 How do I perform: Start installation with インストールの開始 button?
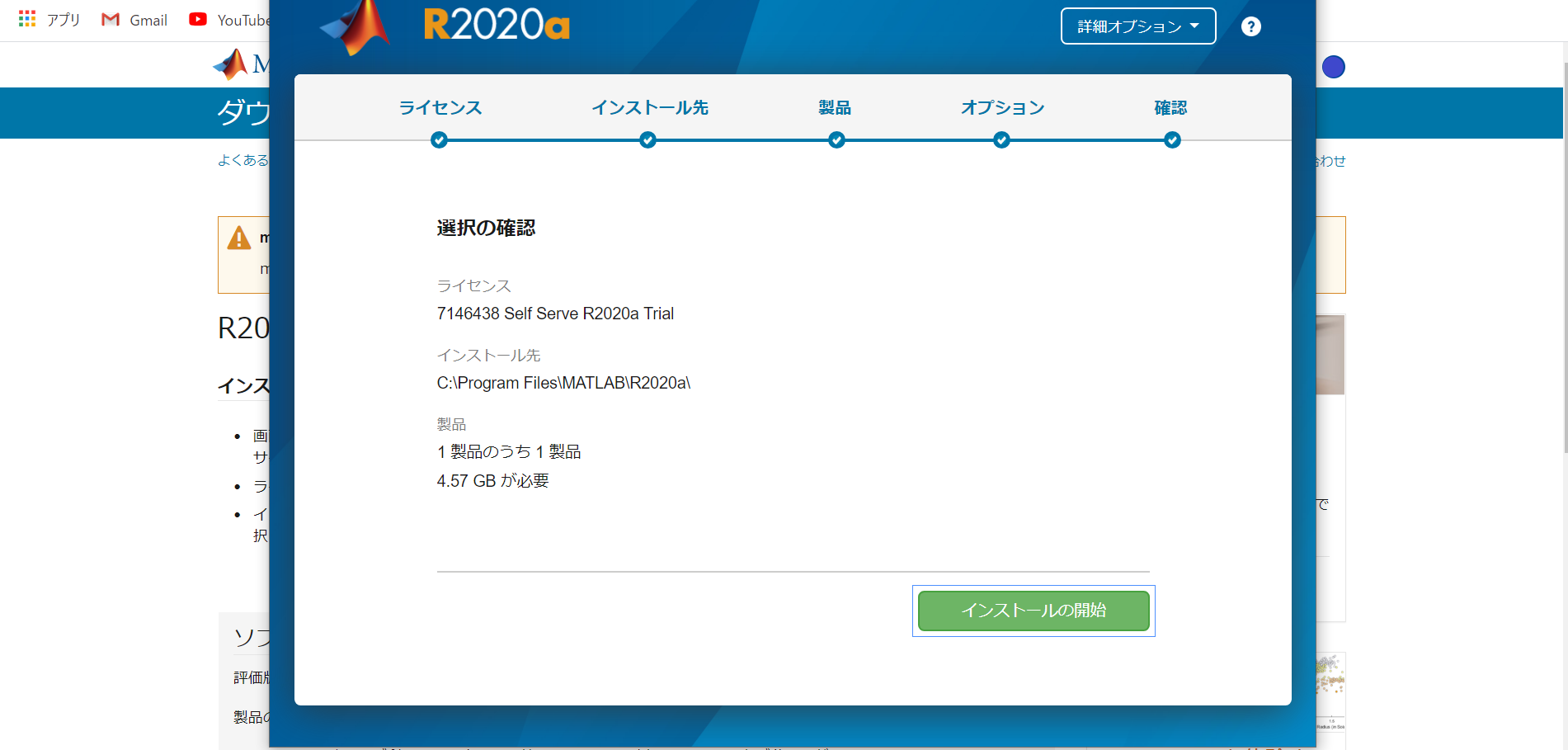1034,611
